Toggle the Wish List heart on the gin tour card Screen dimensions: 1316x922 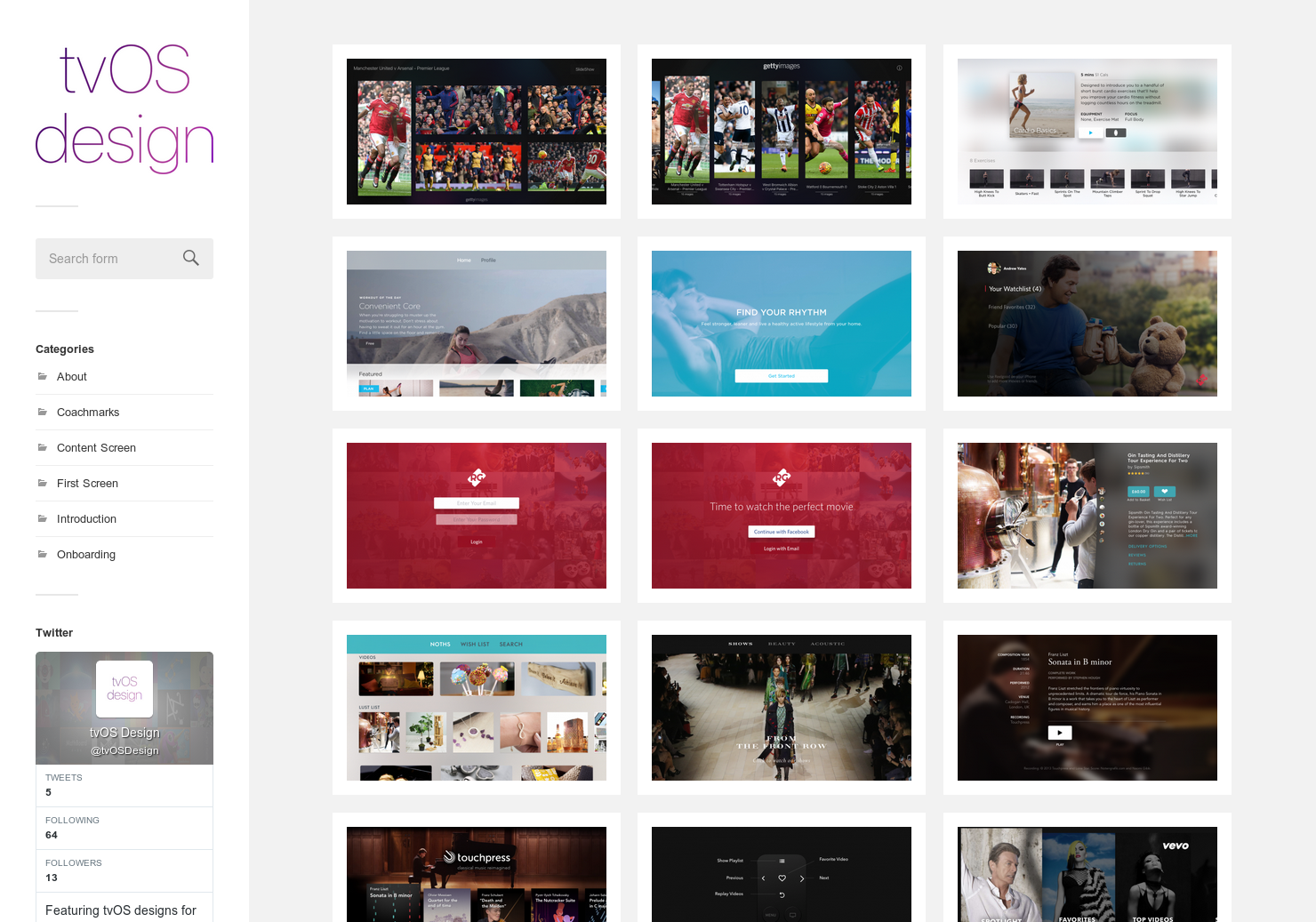point(1165,491)
